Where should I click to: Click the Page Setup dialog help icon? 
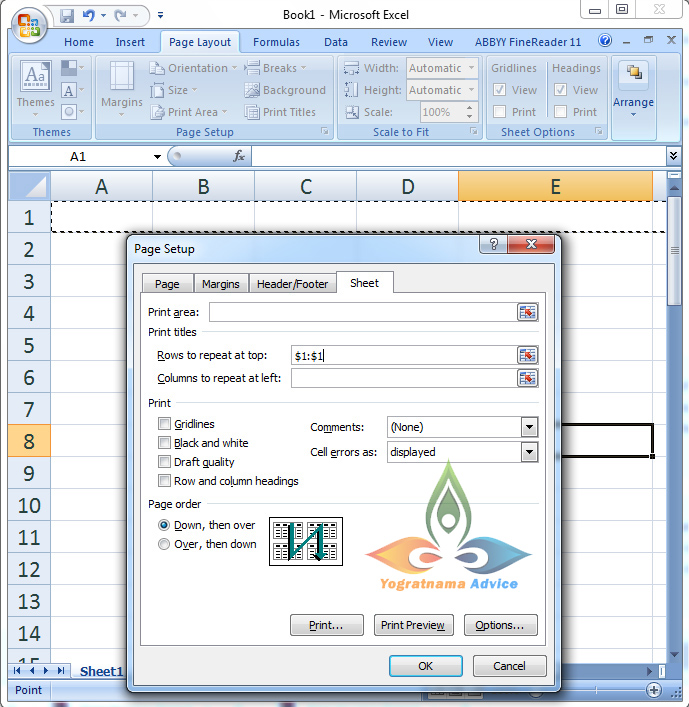(x=492, y=247)
